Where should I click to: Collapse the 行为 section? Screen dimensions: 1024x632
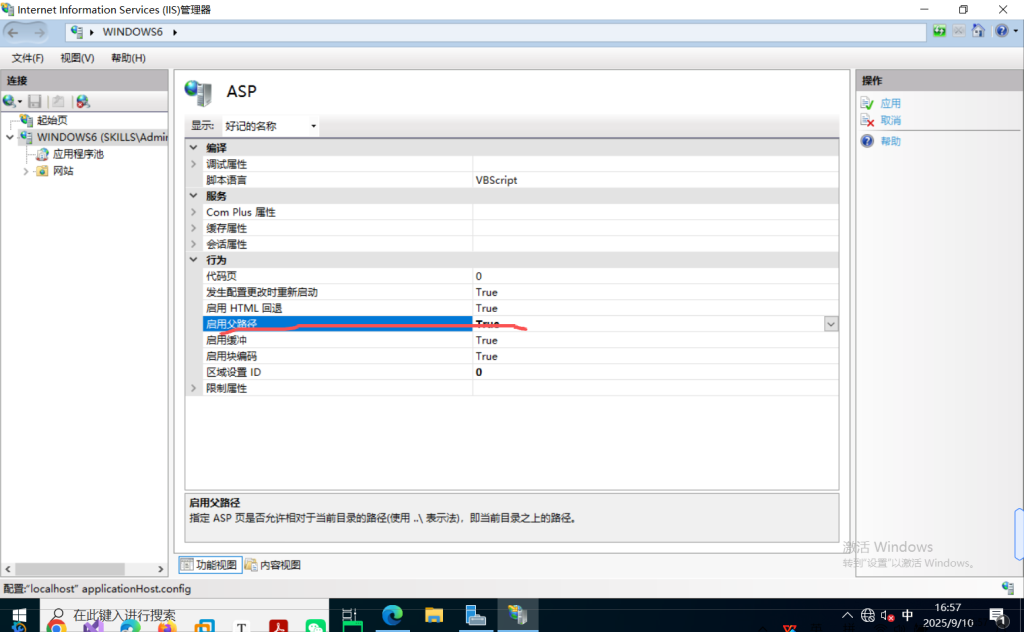pos(193,260)
